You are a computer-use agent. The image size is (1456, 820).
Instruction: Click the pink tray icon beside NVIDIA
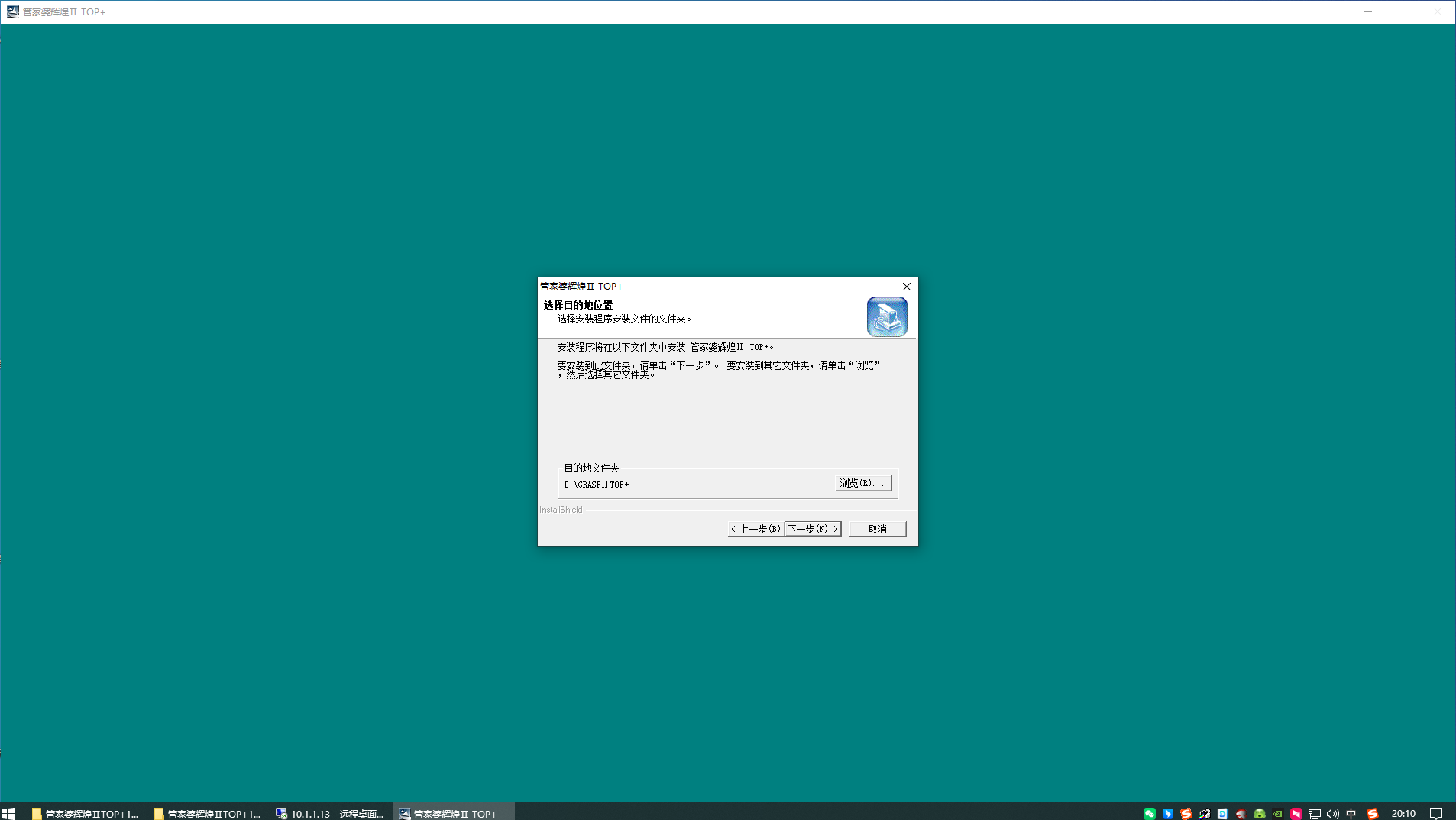1296,813
